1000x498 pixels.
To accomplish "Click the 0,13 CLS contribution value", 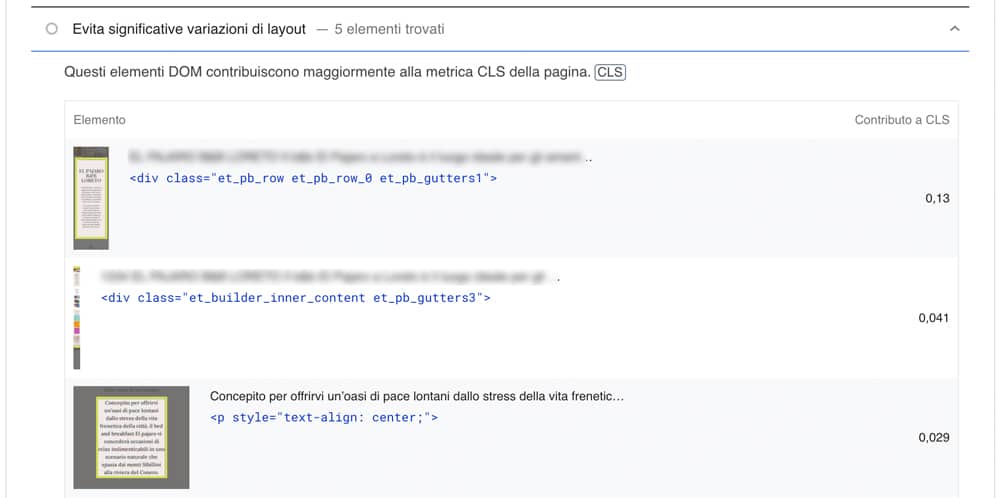I will click(x=937, y=198).
